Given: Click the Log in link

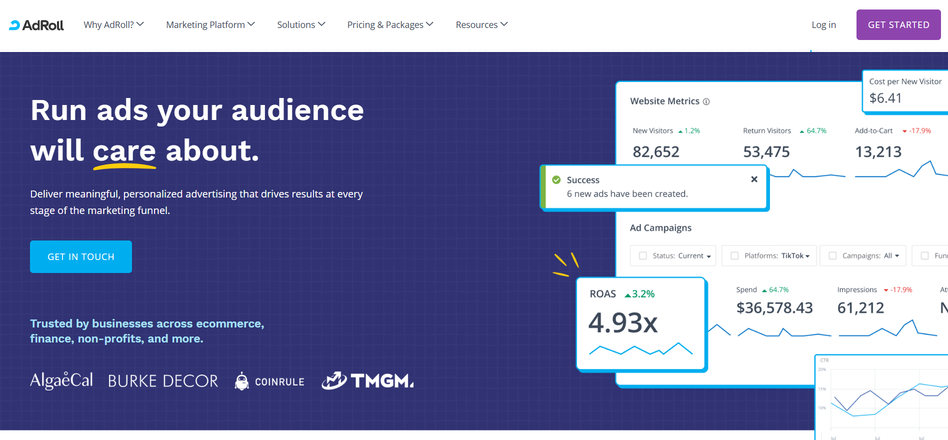Looking at the screenshot, I should 823,25.
